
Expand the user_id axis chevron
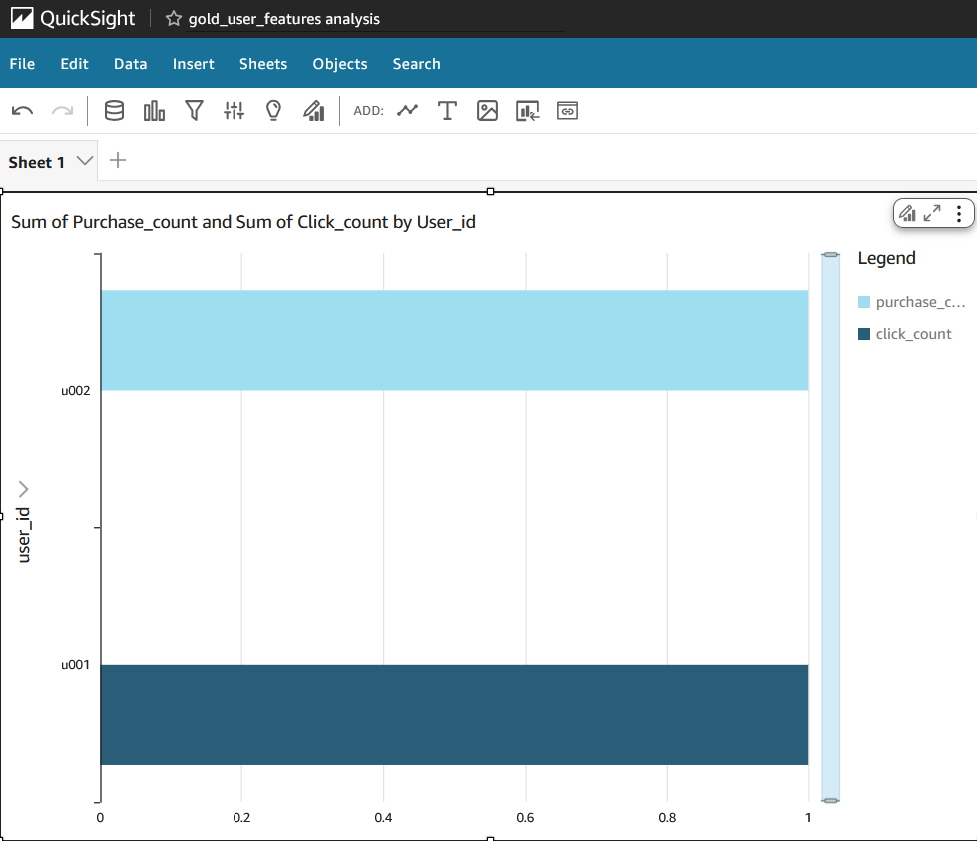pos(24,489)
